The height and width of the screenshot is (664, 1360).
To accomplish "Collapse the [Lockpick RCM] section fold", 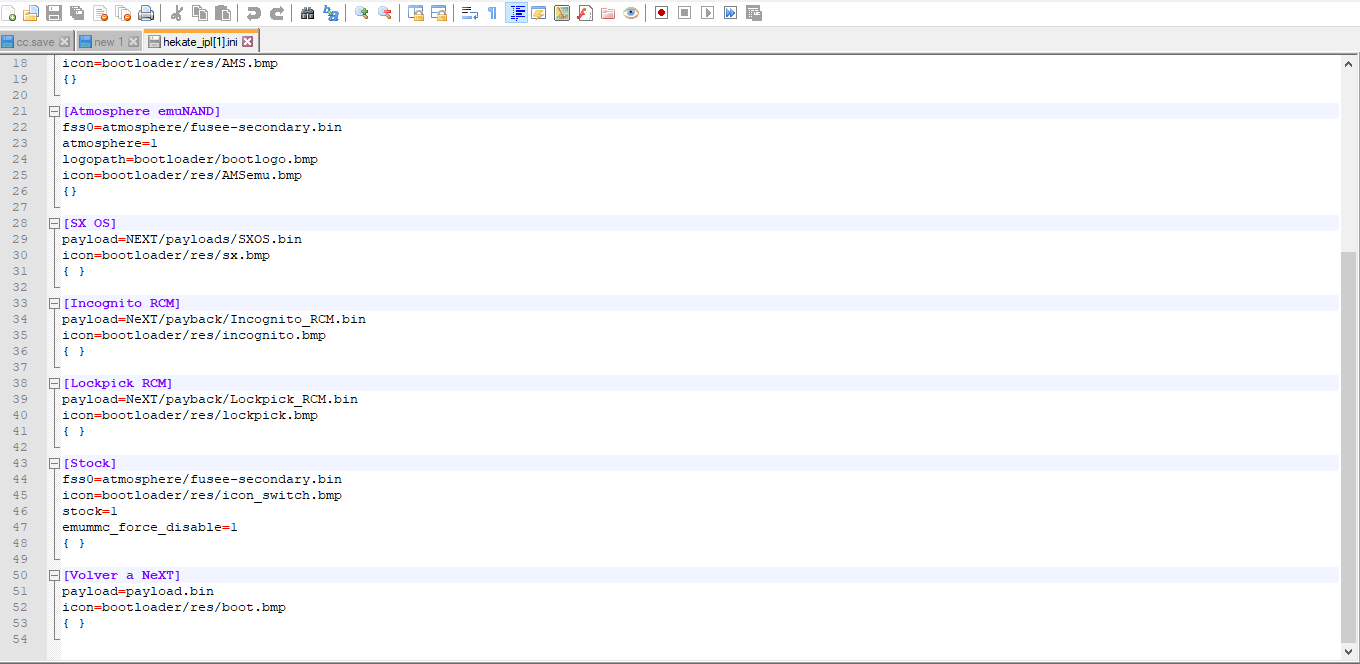I will click(54, 384).
